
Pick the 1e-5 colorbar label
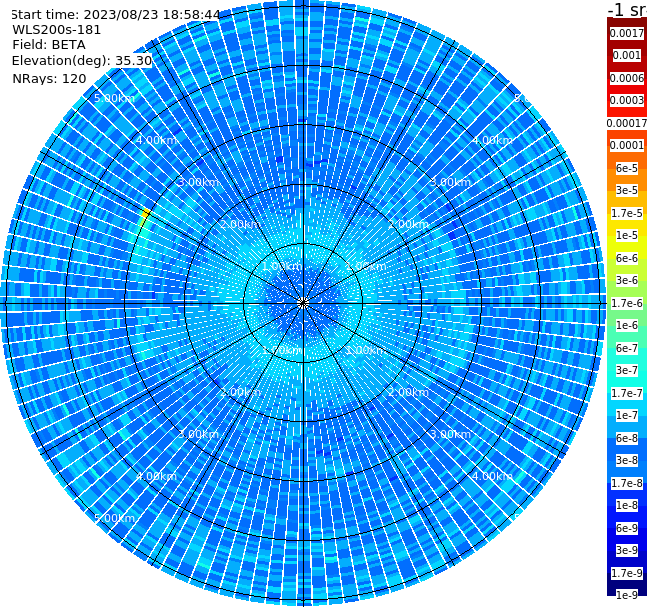pos(627,235)
